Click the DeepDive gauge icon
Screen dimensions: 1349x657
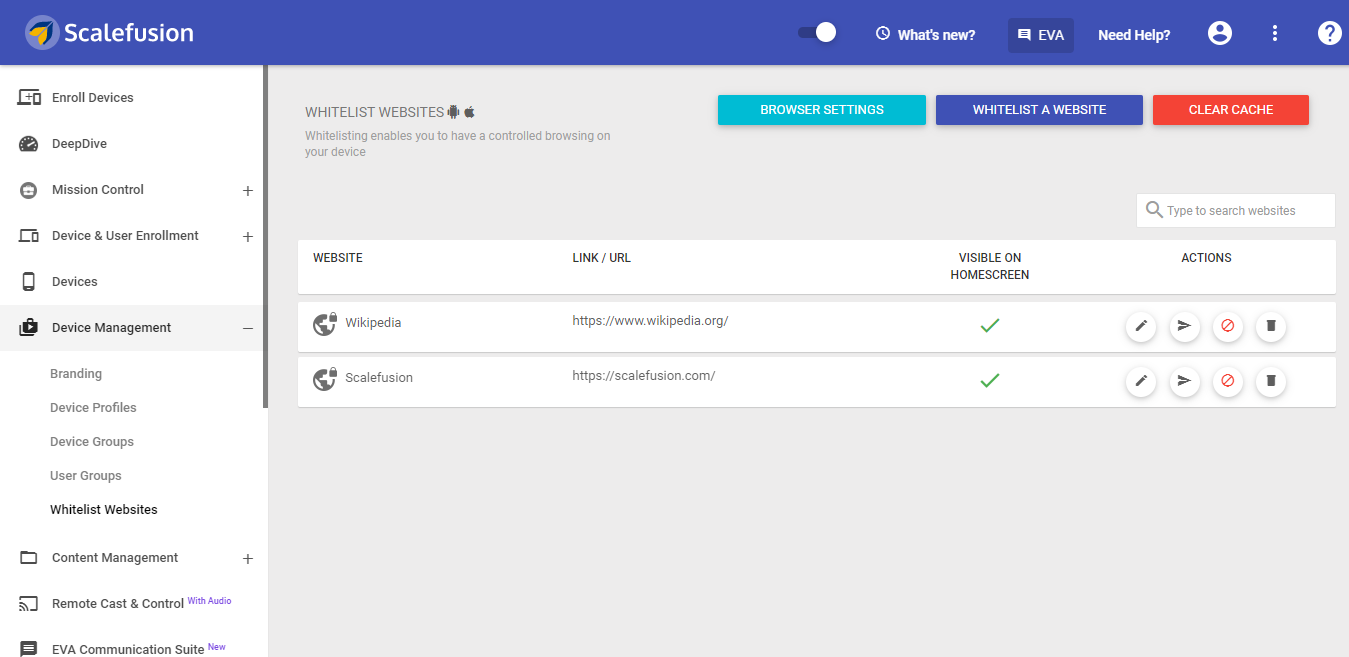point(29,143)
